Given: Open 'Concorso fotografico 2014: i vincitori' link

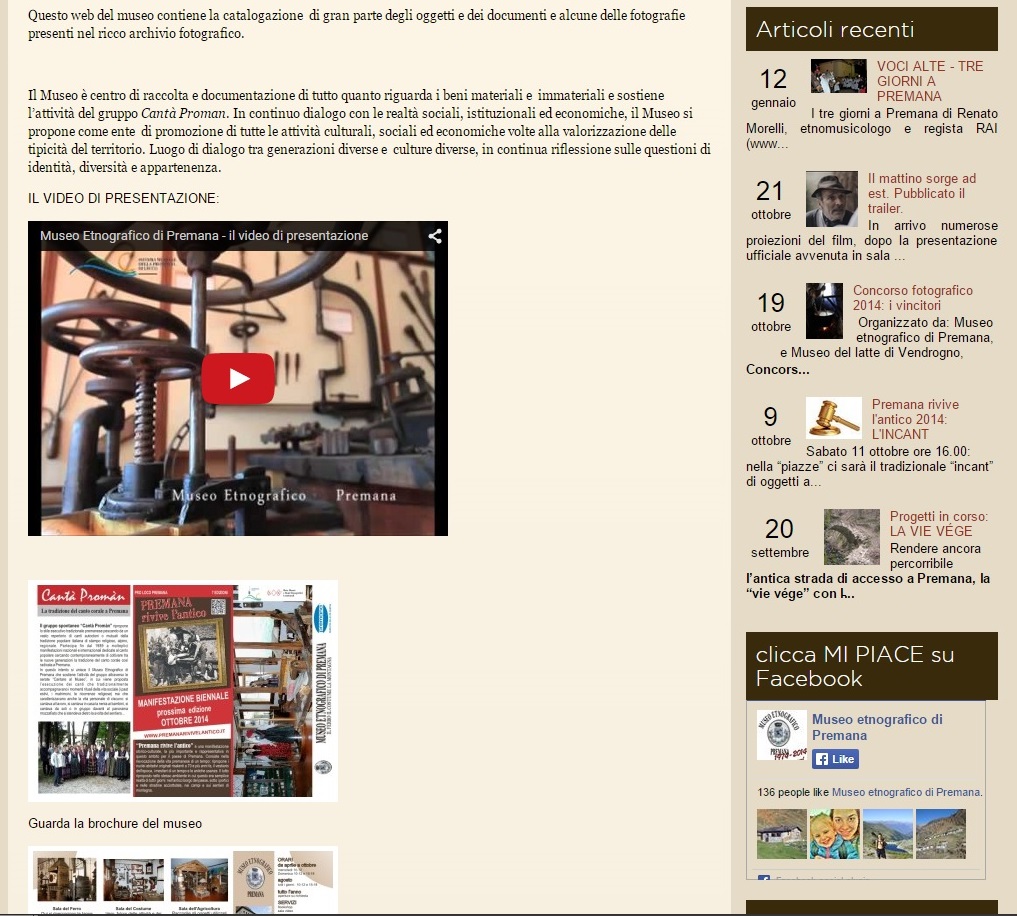Looking at the screenshot, I should point(912,298).
